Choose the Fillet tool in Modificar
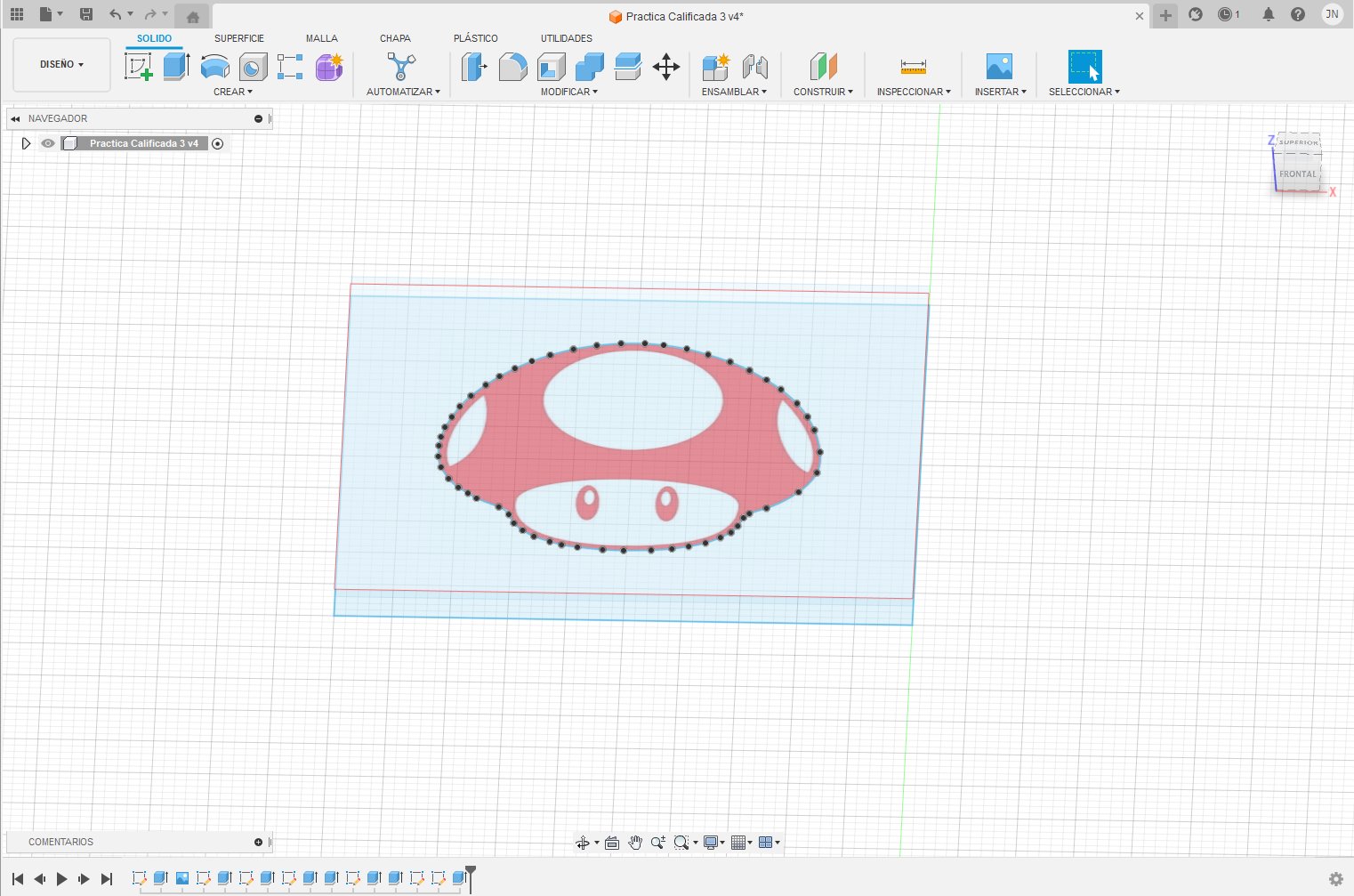Image resolution: width=1354 pixels, height=896 pixels. pos(512,67)
